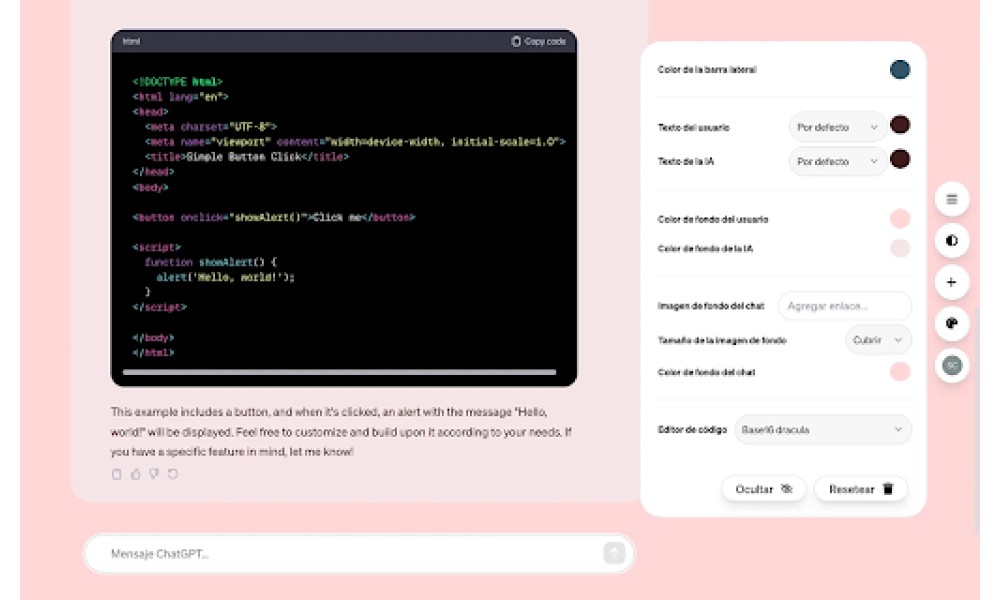Pick Color de fondo del usuario swatch
The image size is (1000, 600).
coord(900,219)
